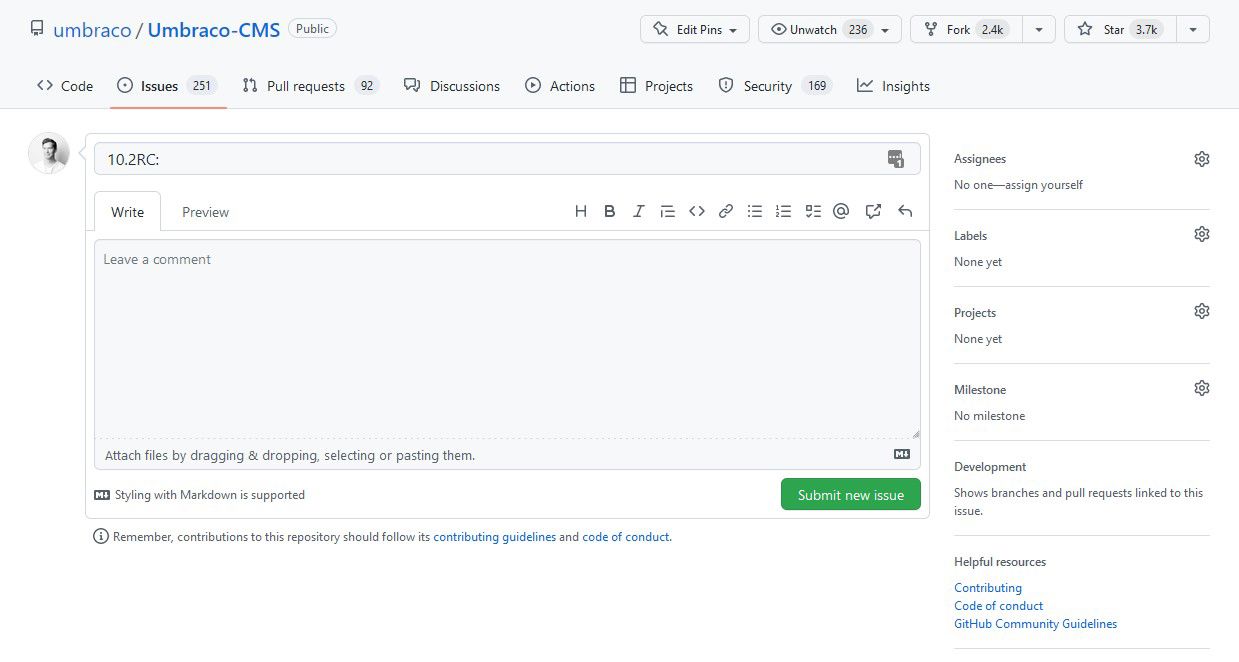Click the Public repository badge
Screen dimensions: 1239x662
pos(312,29)
